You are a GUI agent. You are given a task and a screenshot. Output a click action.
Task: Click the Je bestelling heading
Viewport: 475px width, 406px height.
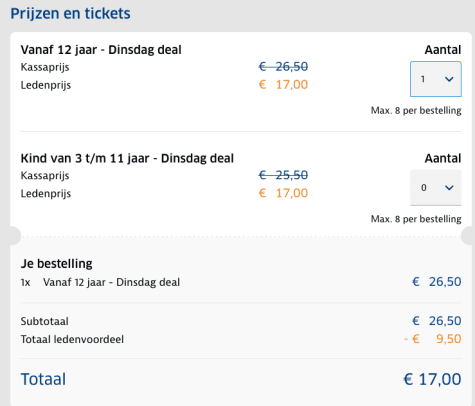[x=56, y=264]
